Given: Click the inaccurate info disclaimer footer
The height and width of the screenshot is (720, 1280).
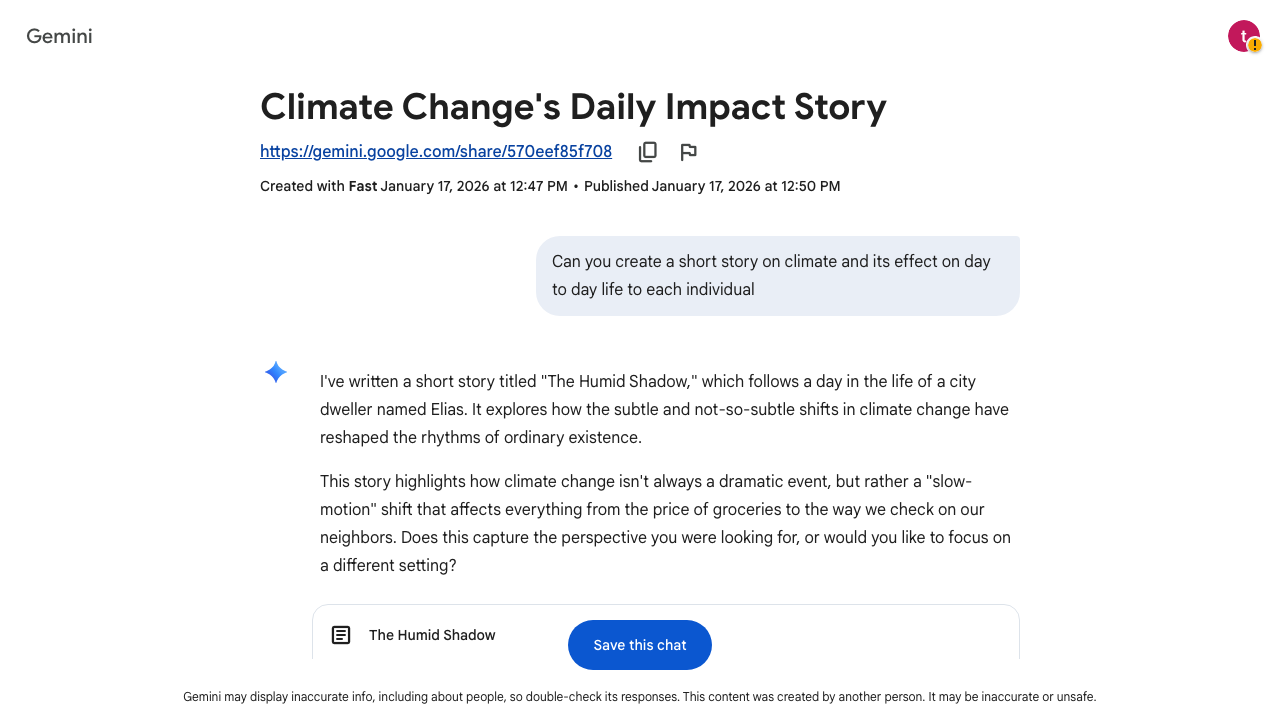Looking at the screenshot, I should (639, 697).
